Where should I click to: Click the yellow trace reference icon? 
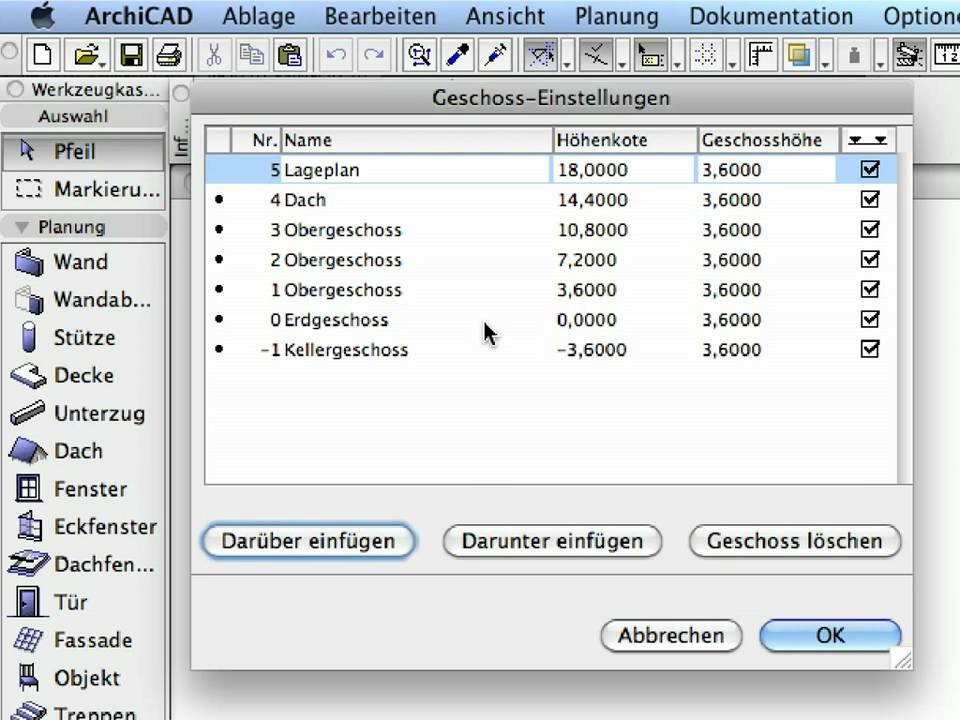798,56
